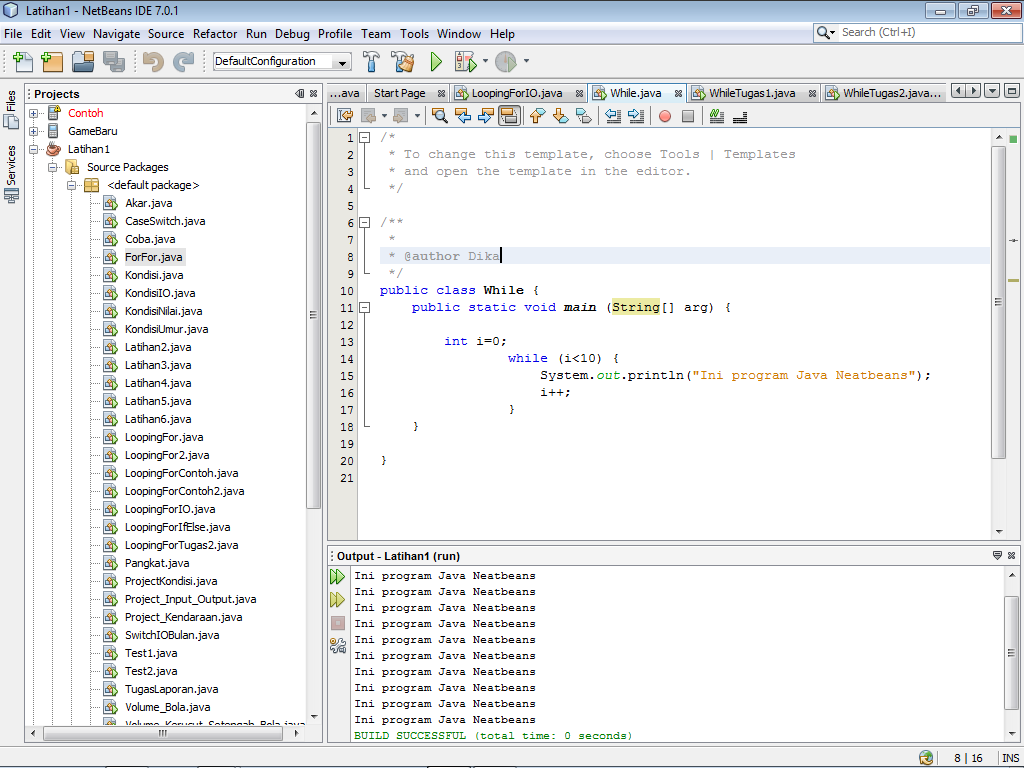Toggle Highlight Search in the editor toolbar
The width and height of the screenshot is (1024, 768).
pyautogui.click(x=507, y=116)
